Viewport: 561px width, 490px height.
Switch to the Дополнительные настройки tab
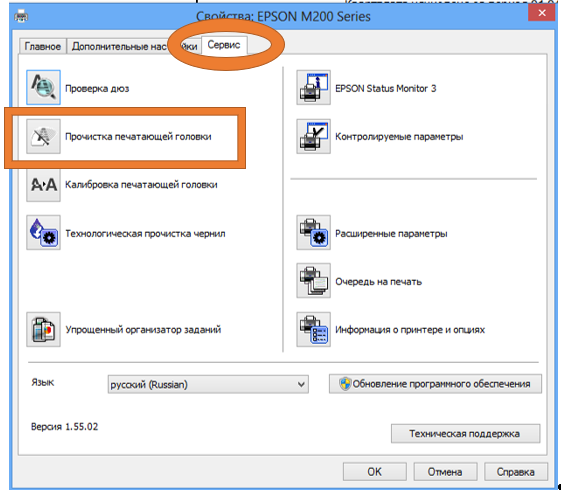point(133,46)
